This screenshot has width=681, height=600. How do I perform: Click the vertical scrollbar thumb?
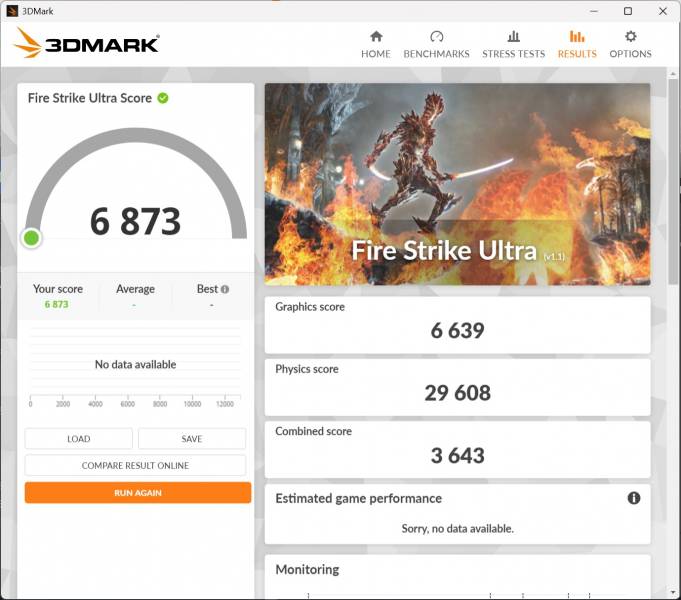click(x=673, y=180)
